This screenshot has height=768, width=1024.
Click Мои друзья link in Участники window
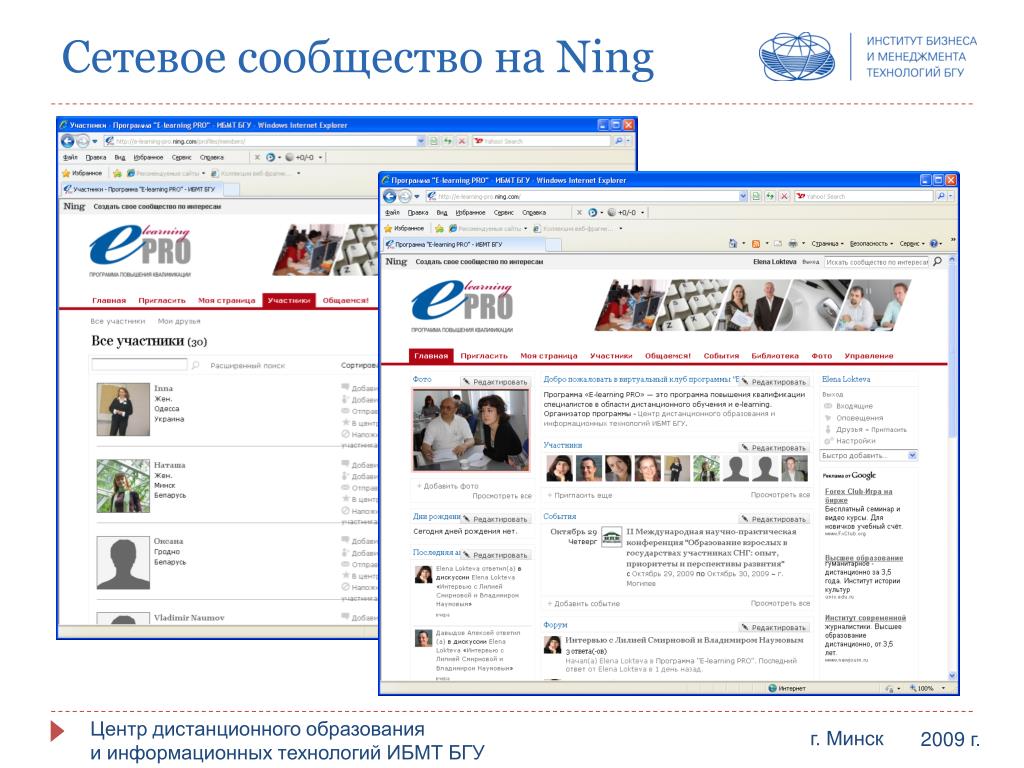pyautogui.click(x=179, y=321)
